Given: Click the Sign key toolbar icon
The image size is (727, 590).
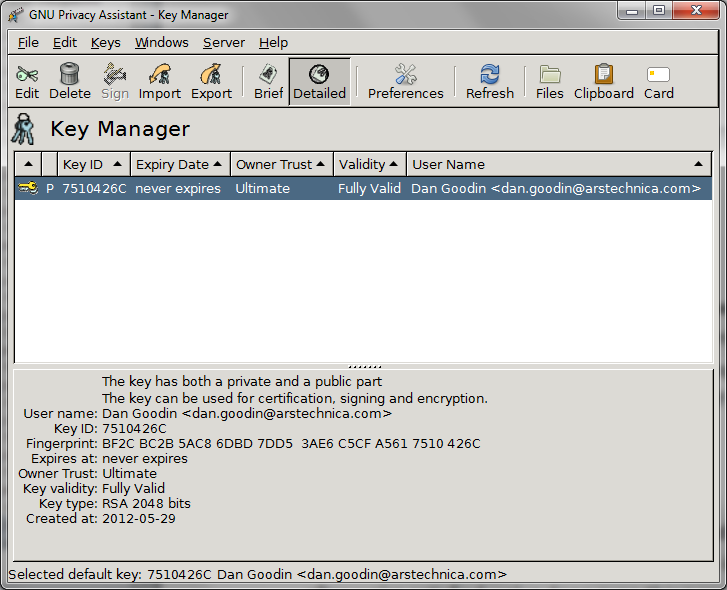Looking at the screenshot, I should [115, 74].
